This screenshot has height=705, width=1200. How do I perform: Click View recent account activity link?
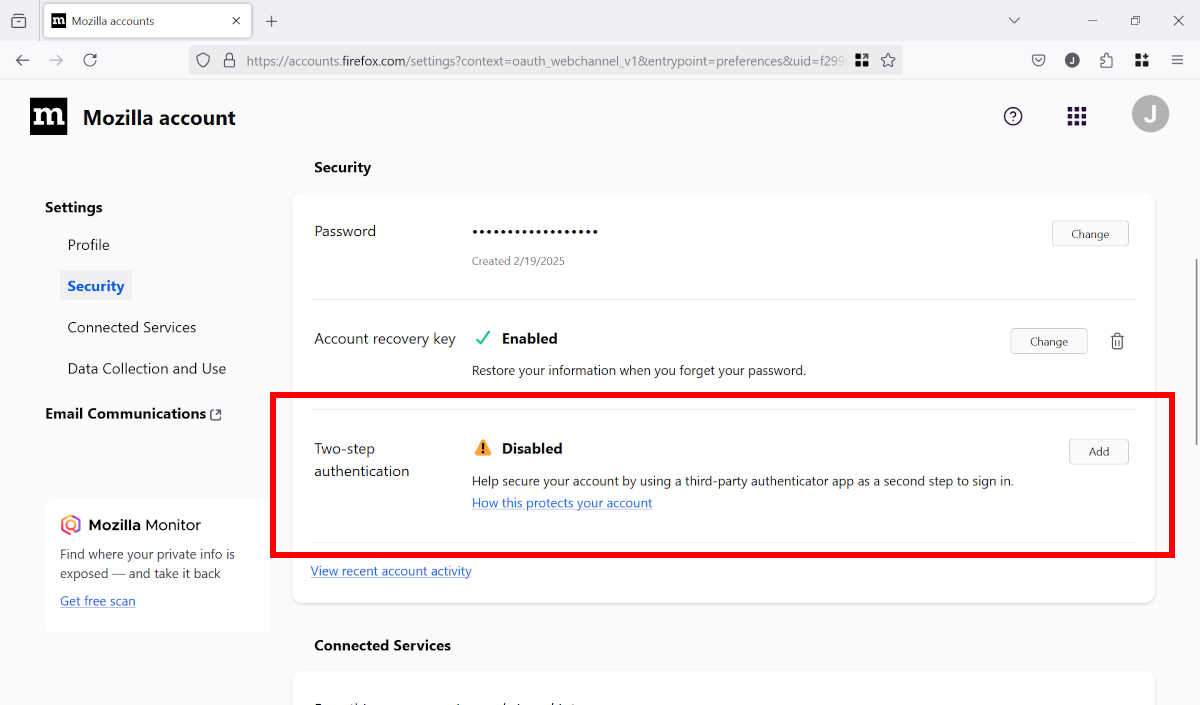391,571
